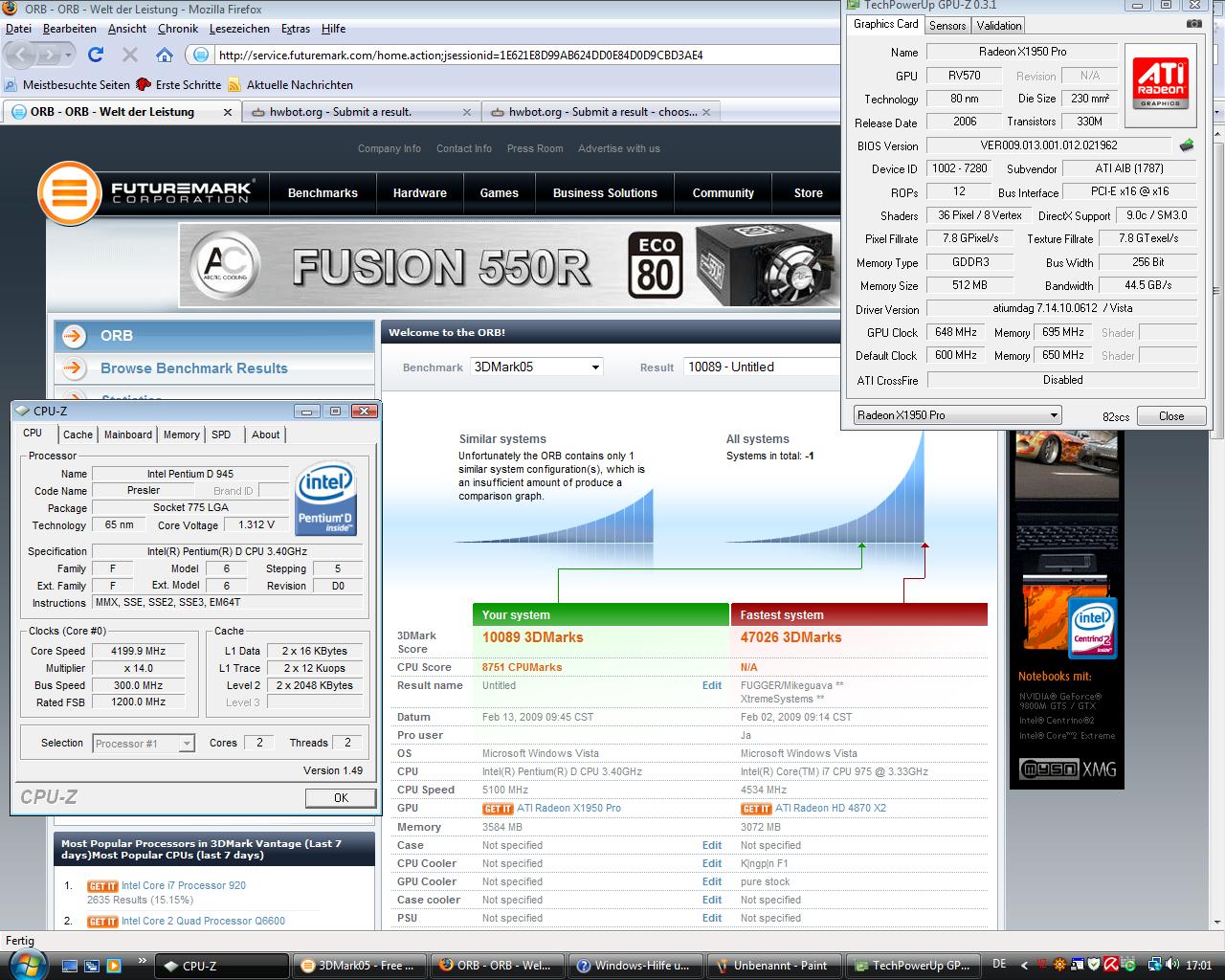Screen dimensions: 1225x980
Task: Open Chronik menu
Action: [x=178, y=29]
